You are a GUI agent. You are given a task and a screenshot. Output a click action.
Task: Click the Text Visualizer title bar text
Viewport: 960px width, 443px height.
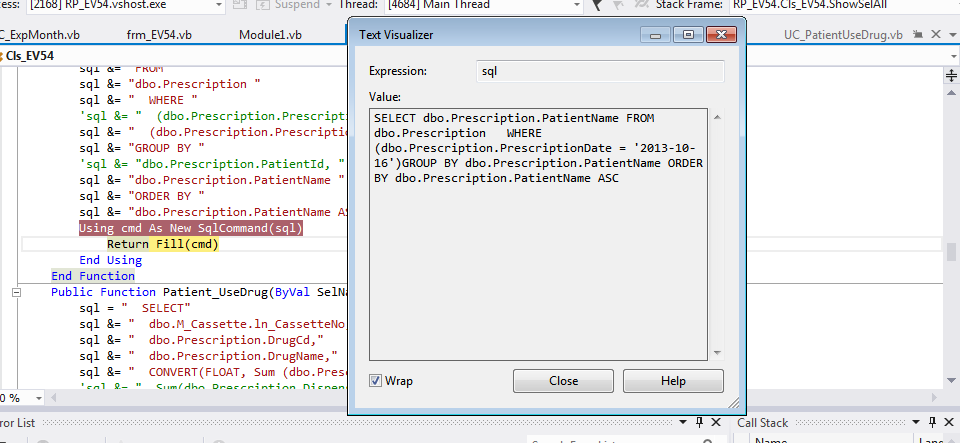point(396,35)
